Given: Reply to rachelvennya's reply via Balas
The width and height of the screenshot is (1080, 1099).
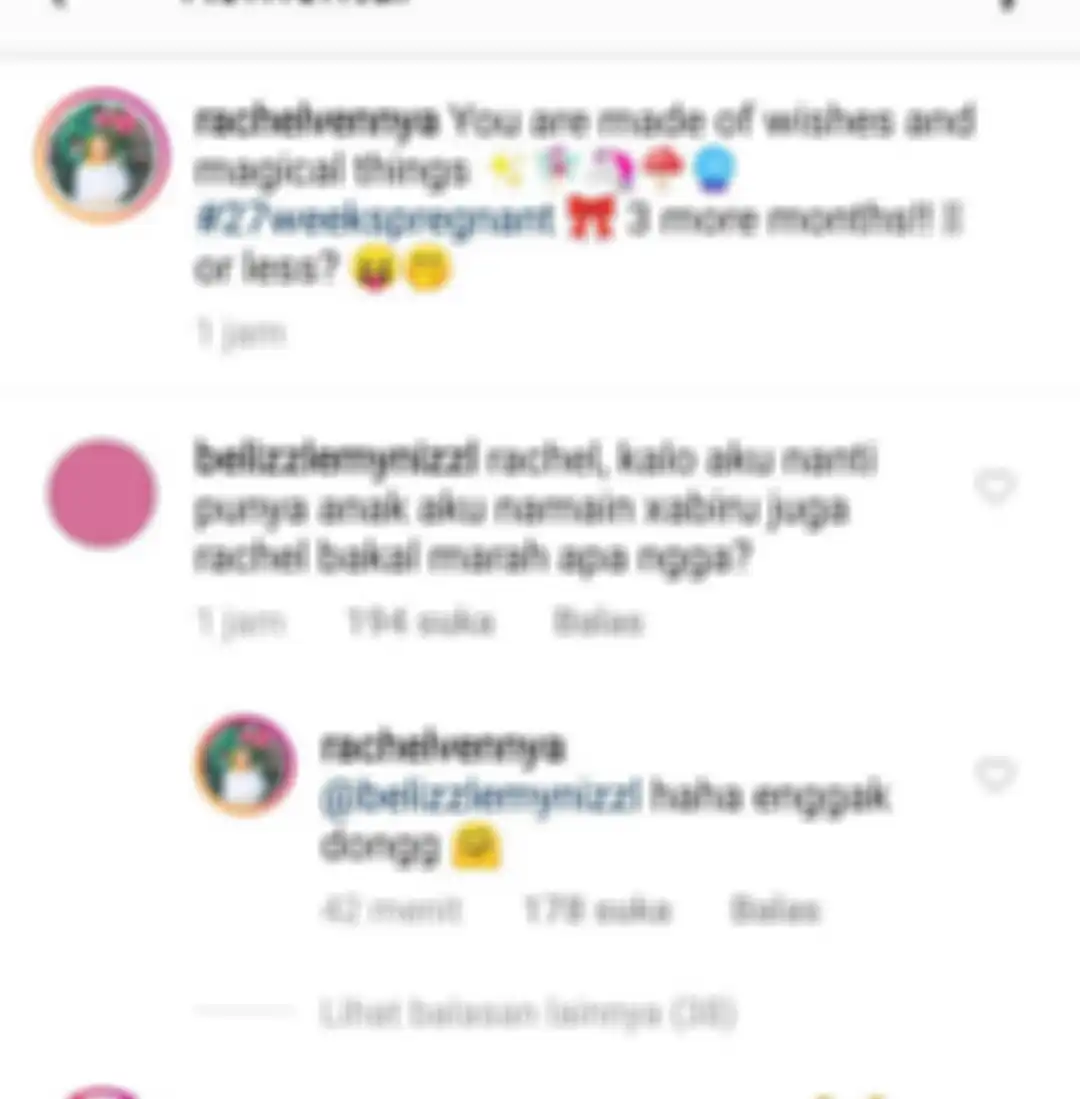Looking at the screenshot, I should [775, 910].
